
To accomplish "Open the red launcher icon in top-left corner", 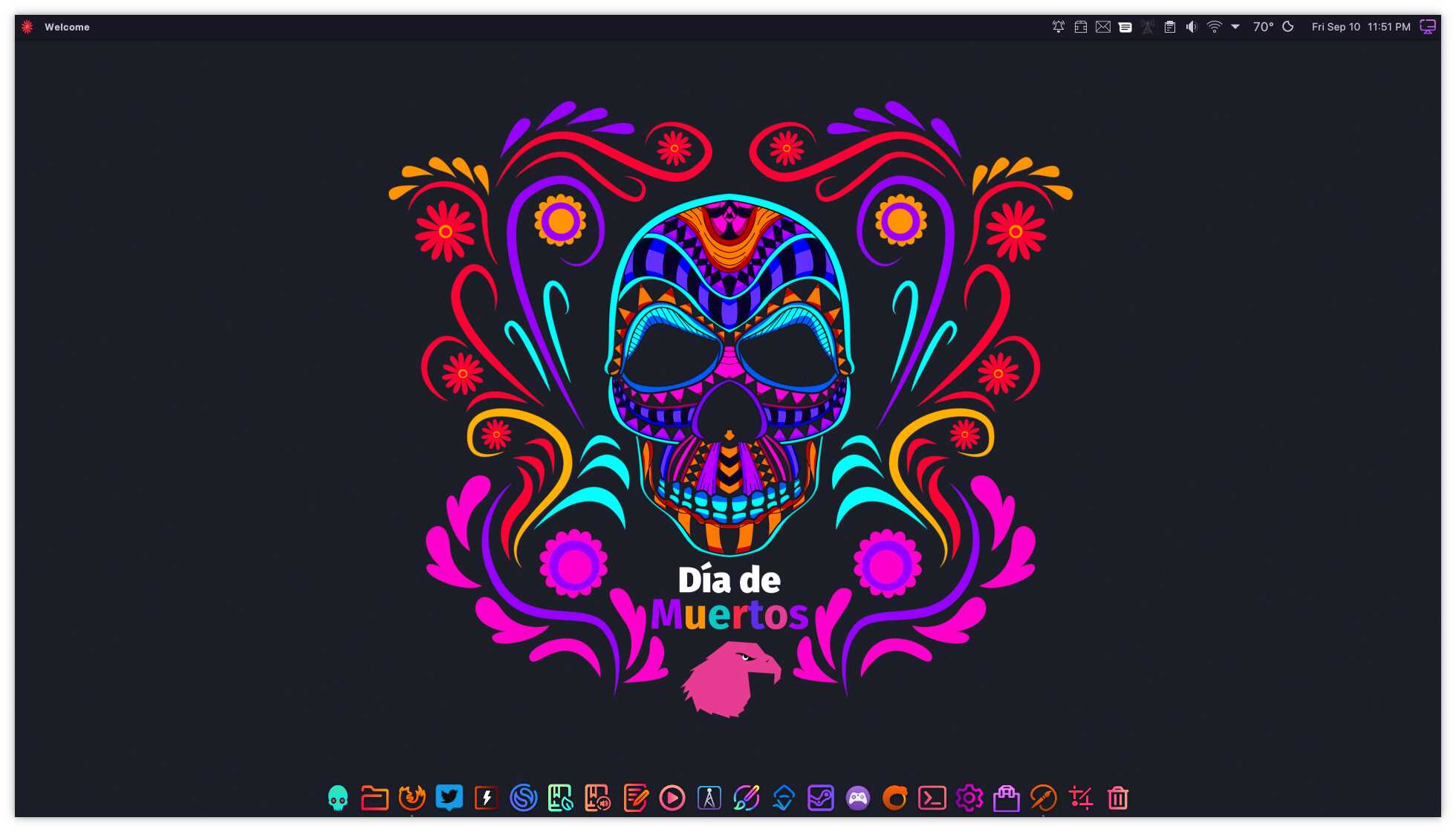I will tap(27, 27).
